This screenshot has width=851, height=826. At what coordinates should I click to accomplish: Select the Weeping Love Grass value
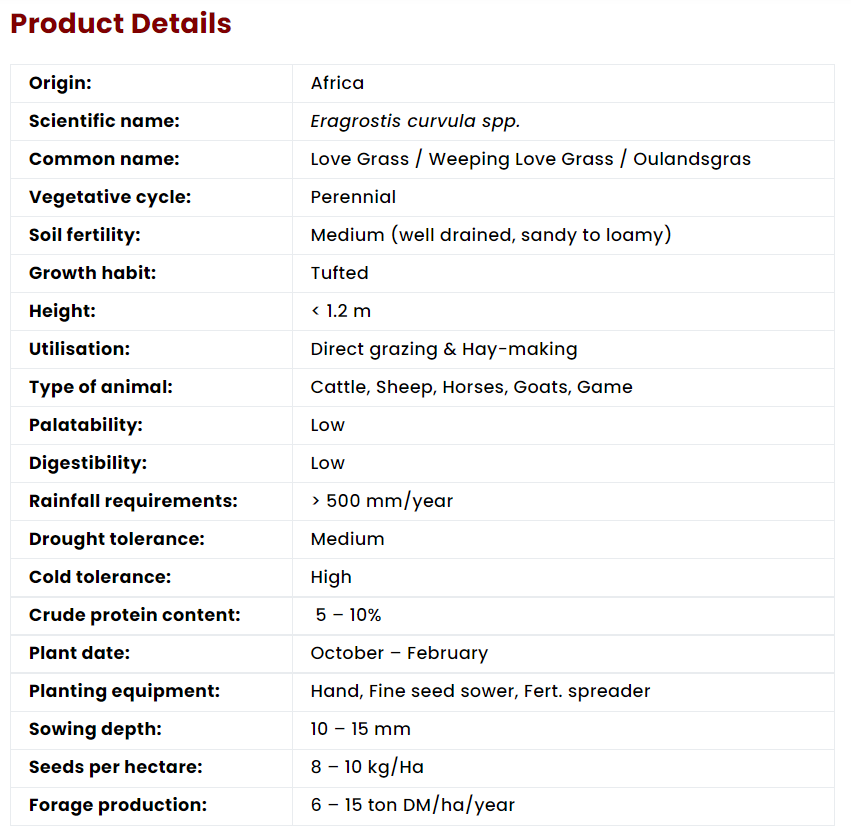point(521,159)
